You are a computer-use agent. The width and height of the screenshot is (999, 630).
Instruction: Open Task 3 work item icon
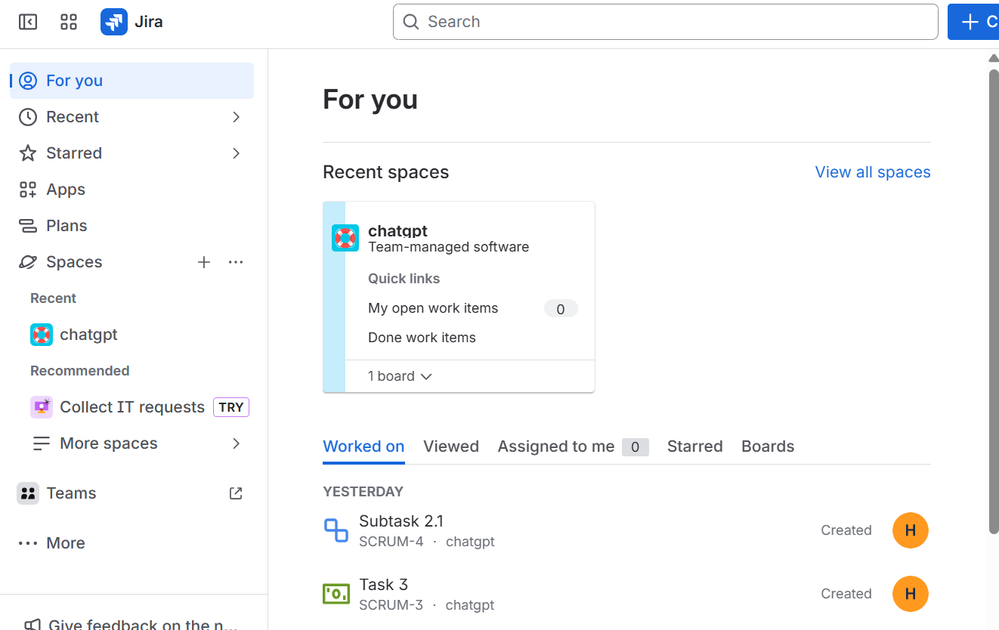335,593
